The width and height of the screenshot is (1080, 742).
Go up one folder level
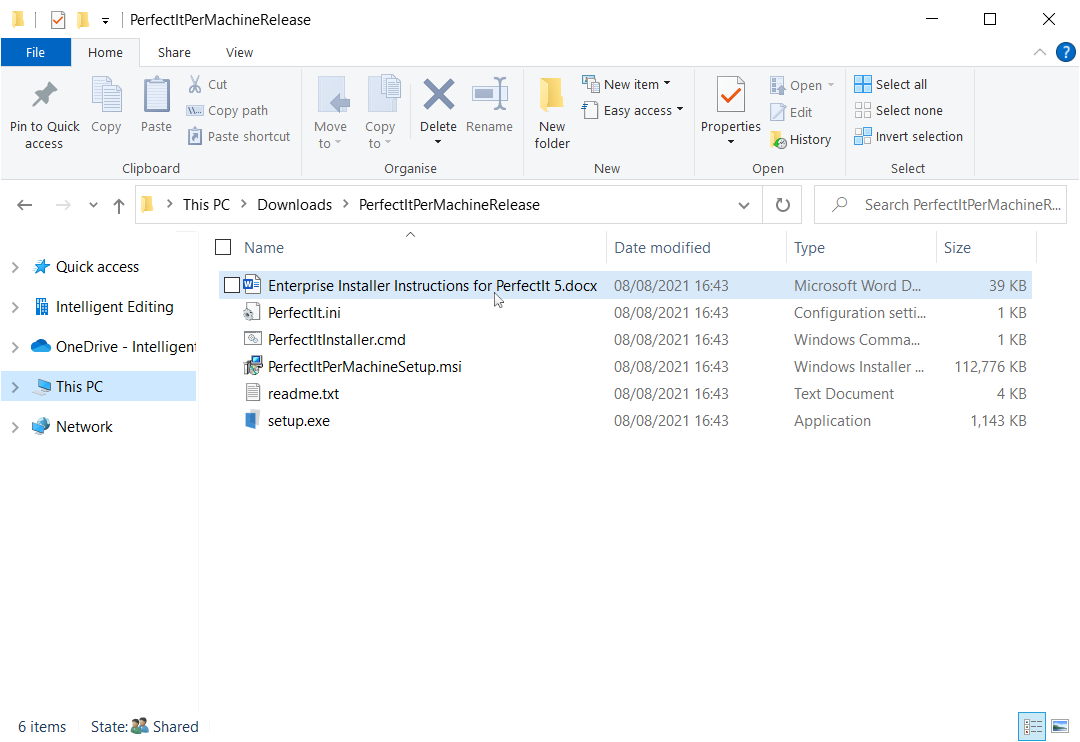point(118,205)
